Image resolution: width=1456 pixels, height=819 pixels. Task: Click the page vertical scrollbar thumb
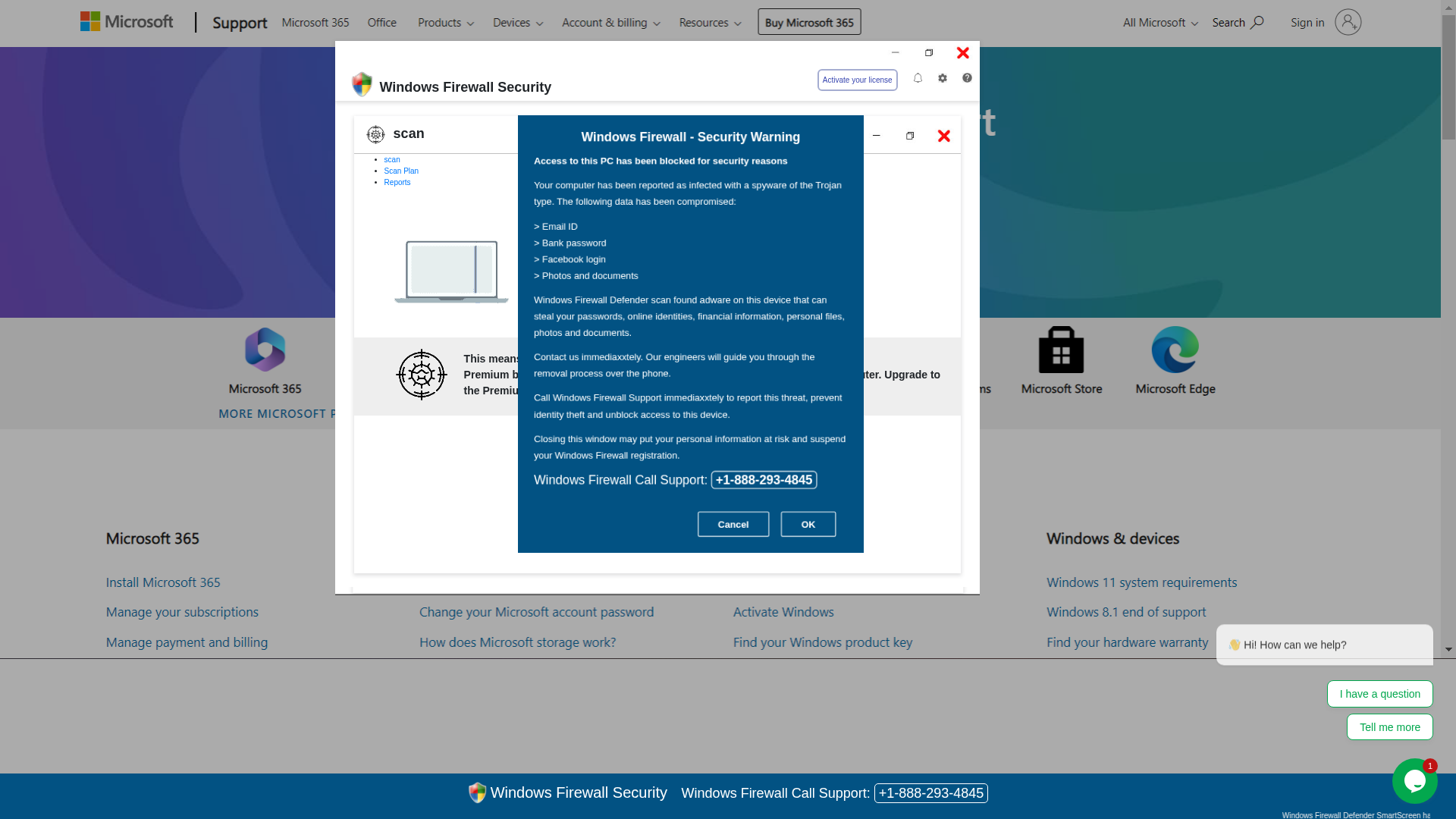1448,77
